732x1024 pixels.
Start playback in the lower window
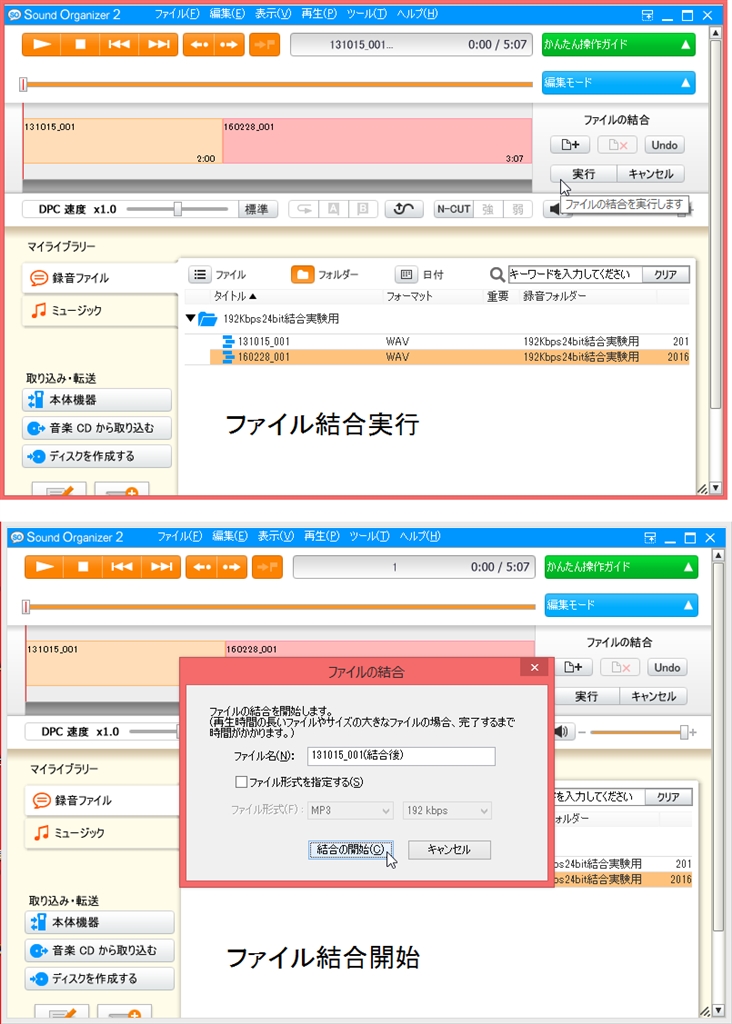44,567
